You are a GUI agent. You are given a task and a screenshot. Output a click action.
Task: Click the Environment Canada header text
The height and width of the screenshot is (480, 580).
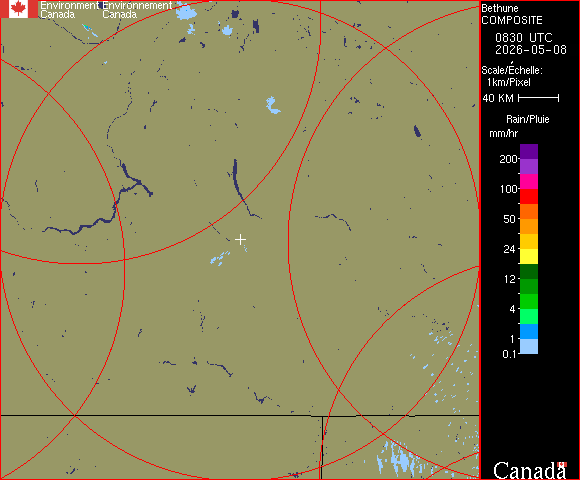click(70, 10)
